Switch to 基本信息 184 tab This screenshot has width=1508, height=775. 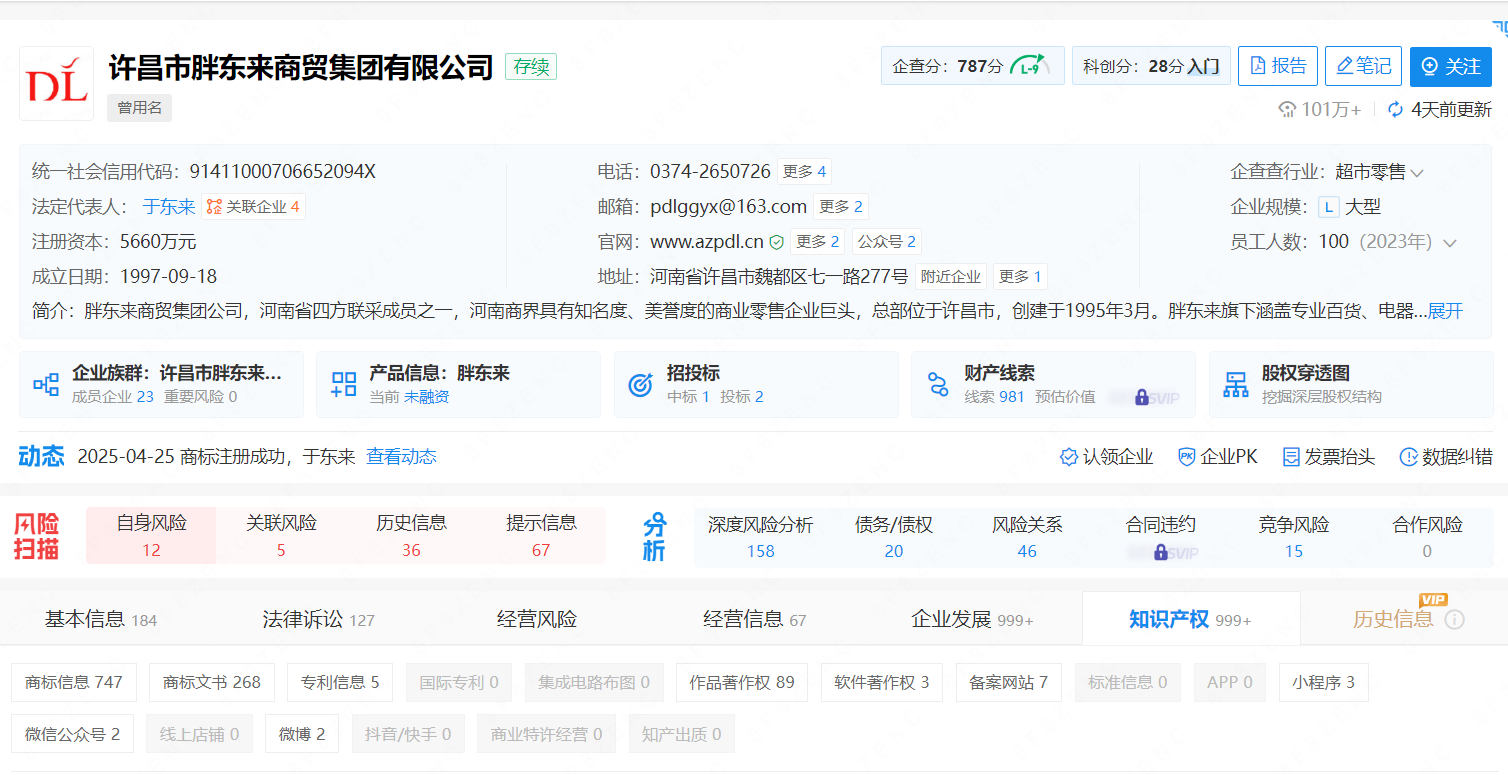click(x=101, y=619)
